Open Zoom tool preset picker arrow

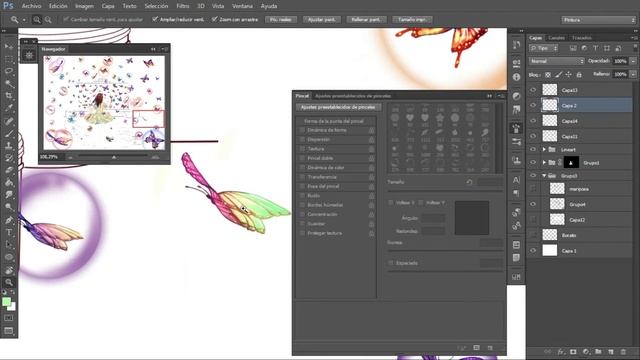pyautogui.click(x=24, y=20)
